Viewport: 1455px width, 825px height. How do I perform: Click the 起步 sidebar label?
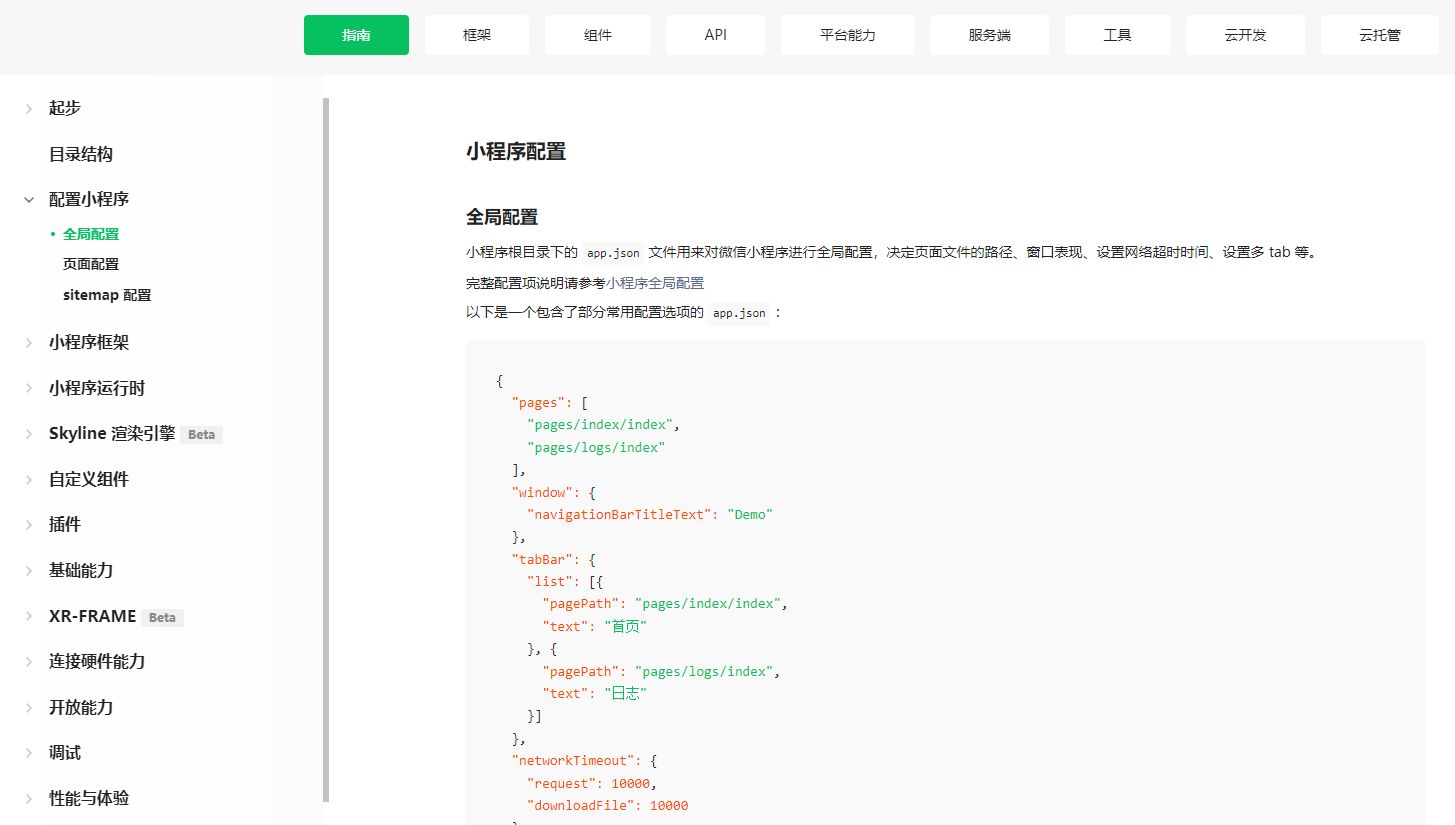[x=65, y=108]
